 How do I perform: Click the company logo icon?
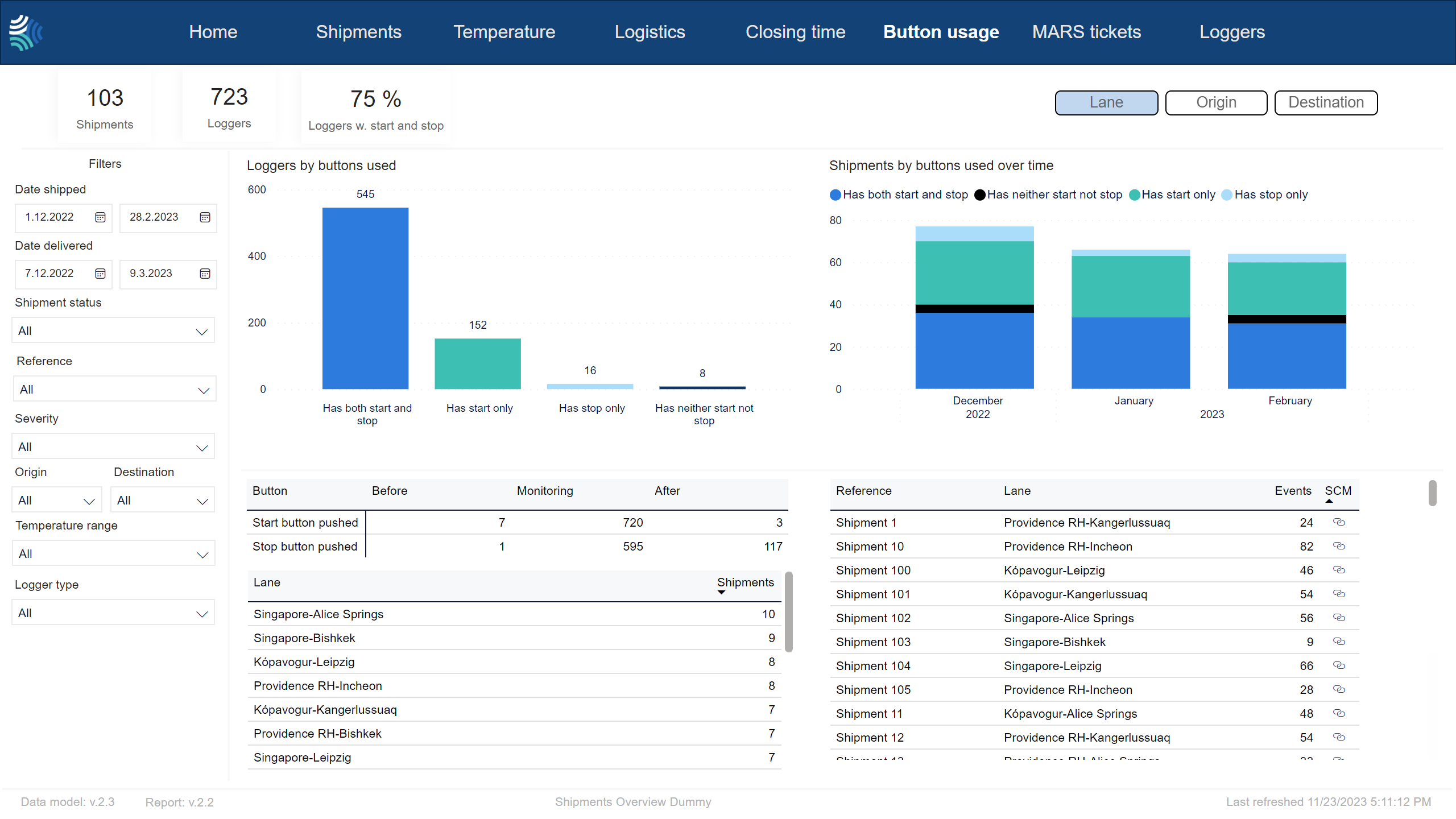tap(26, 32)
